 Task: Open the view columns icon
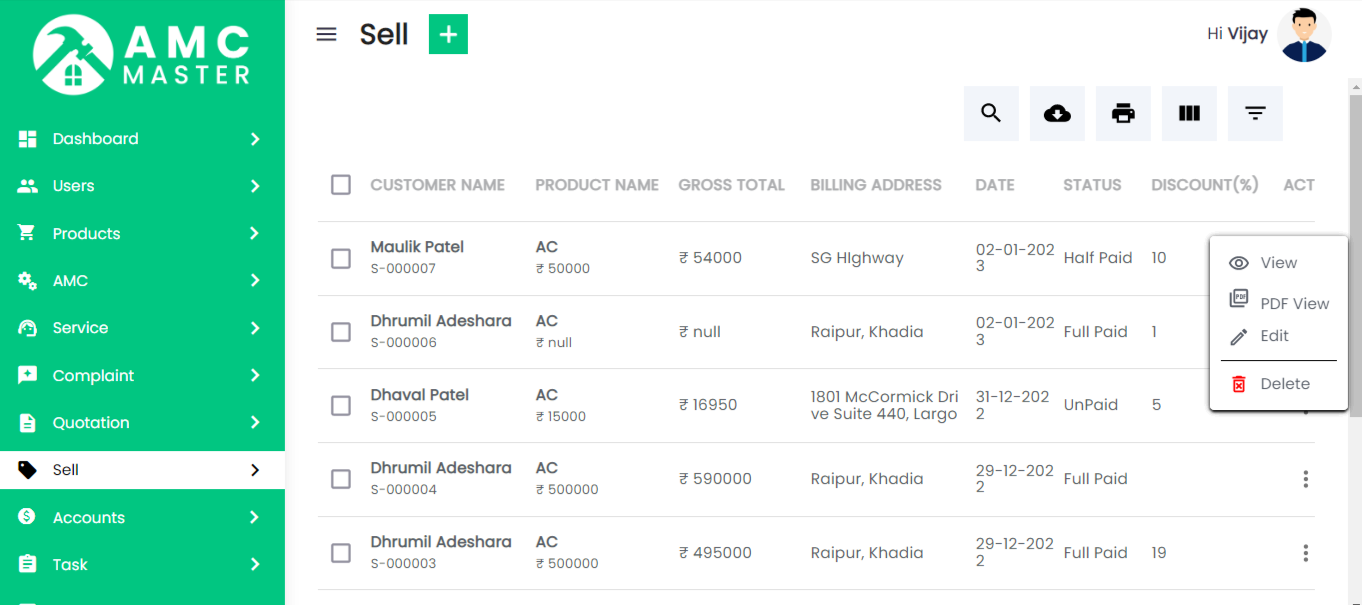(x=1189, y=113)
